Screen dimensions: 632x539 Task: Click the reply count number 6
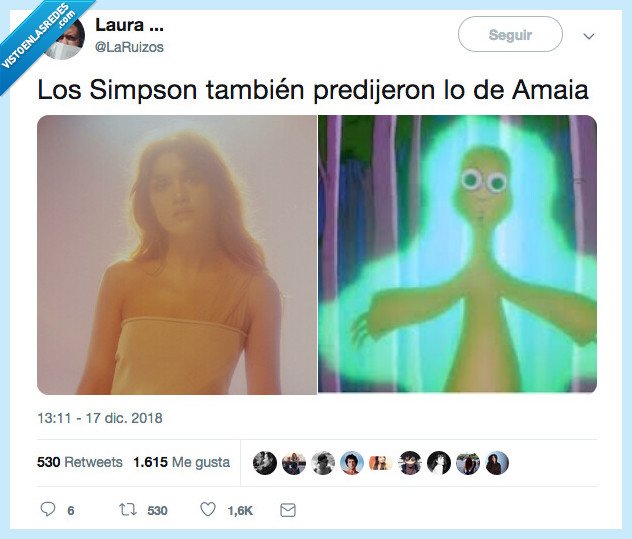(x=71, y=511)
